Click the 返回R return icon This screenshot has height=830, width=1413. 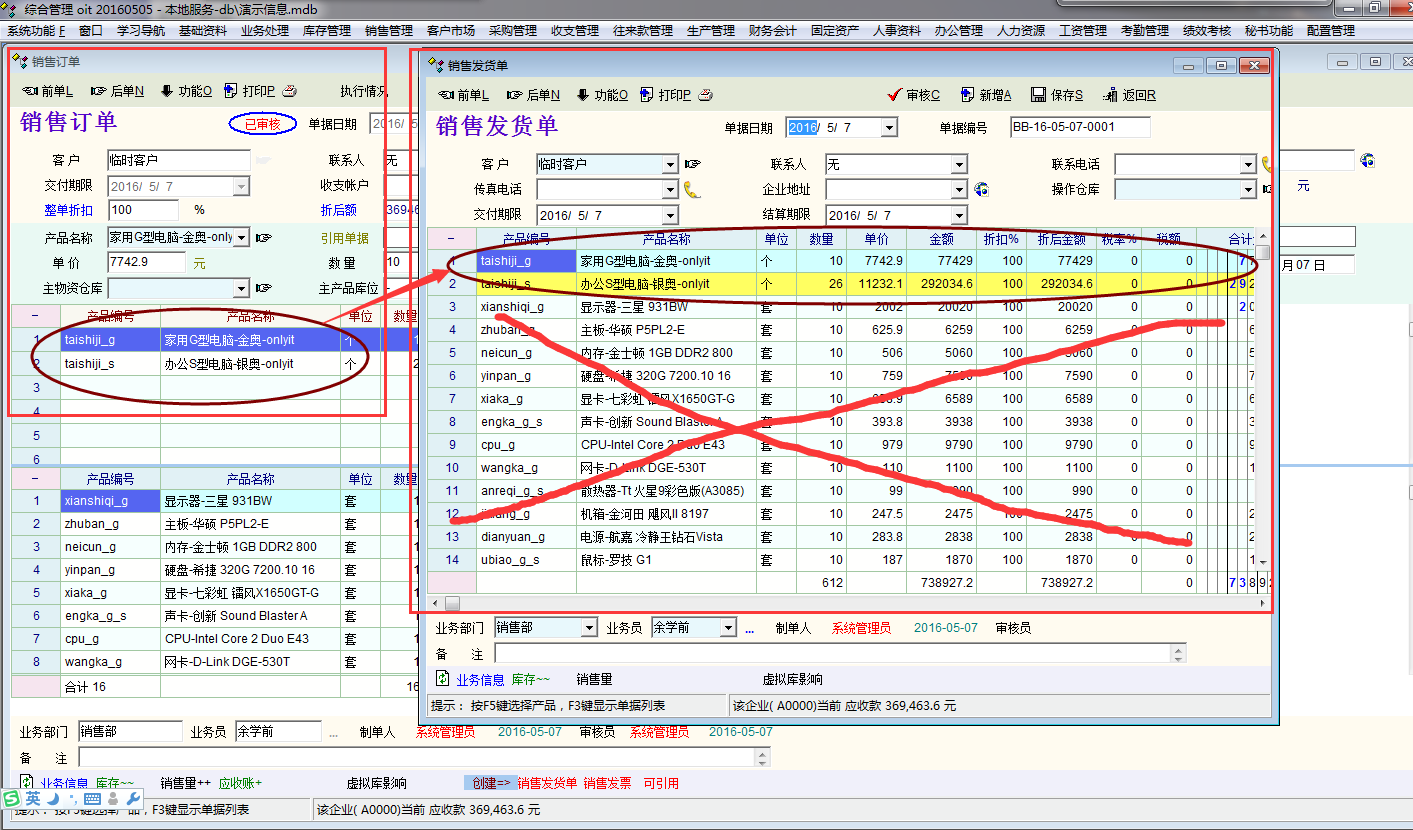tap(1110, 95)
